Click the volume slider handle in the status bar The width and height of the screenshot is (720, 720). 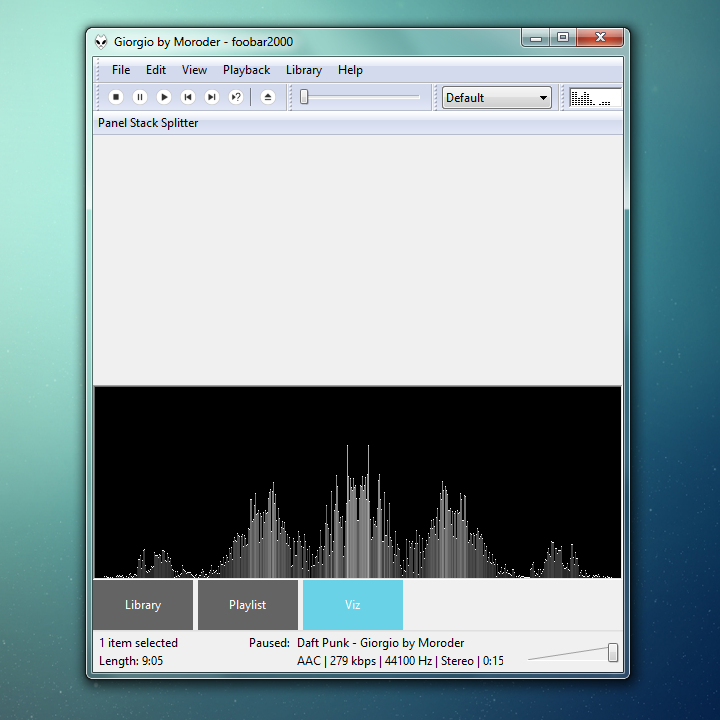tap(613, 652)
